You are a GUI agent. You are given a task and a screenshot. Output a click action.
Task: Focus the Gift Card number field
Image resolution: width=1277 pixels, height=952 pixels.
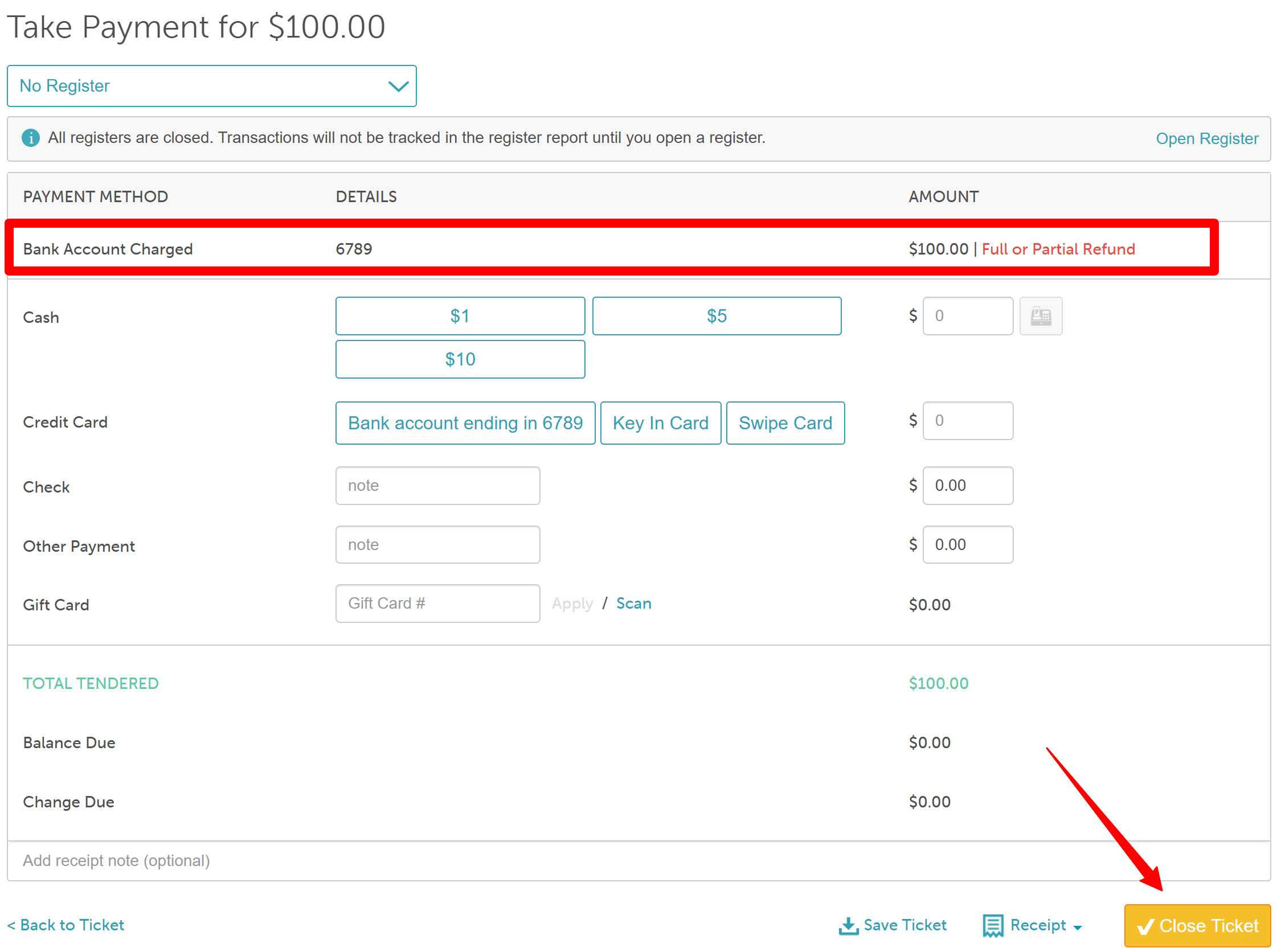(437, 604)
